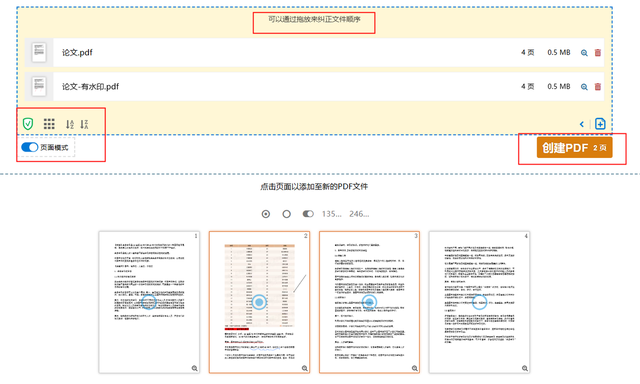The image size is (640, 384).
Task: Toggle the 页面模式 switch
Action: tap(29, 147)
